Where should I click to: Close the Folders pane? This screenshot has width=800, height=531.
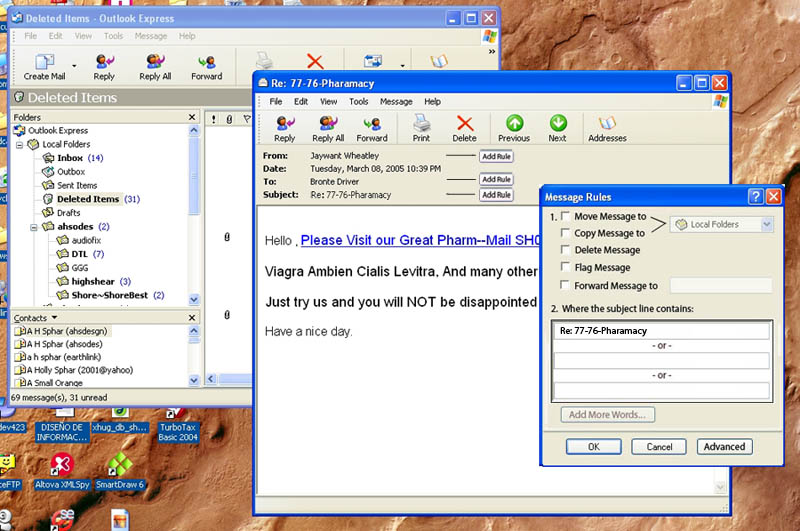coord(192,117)
